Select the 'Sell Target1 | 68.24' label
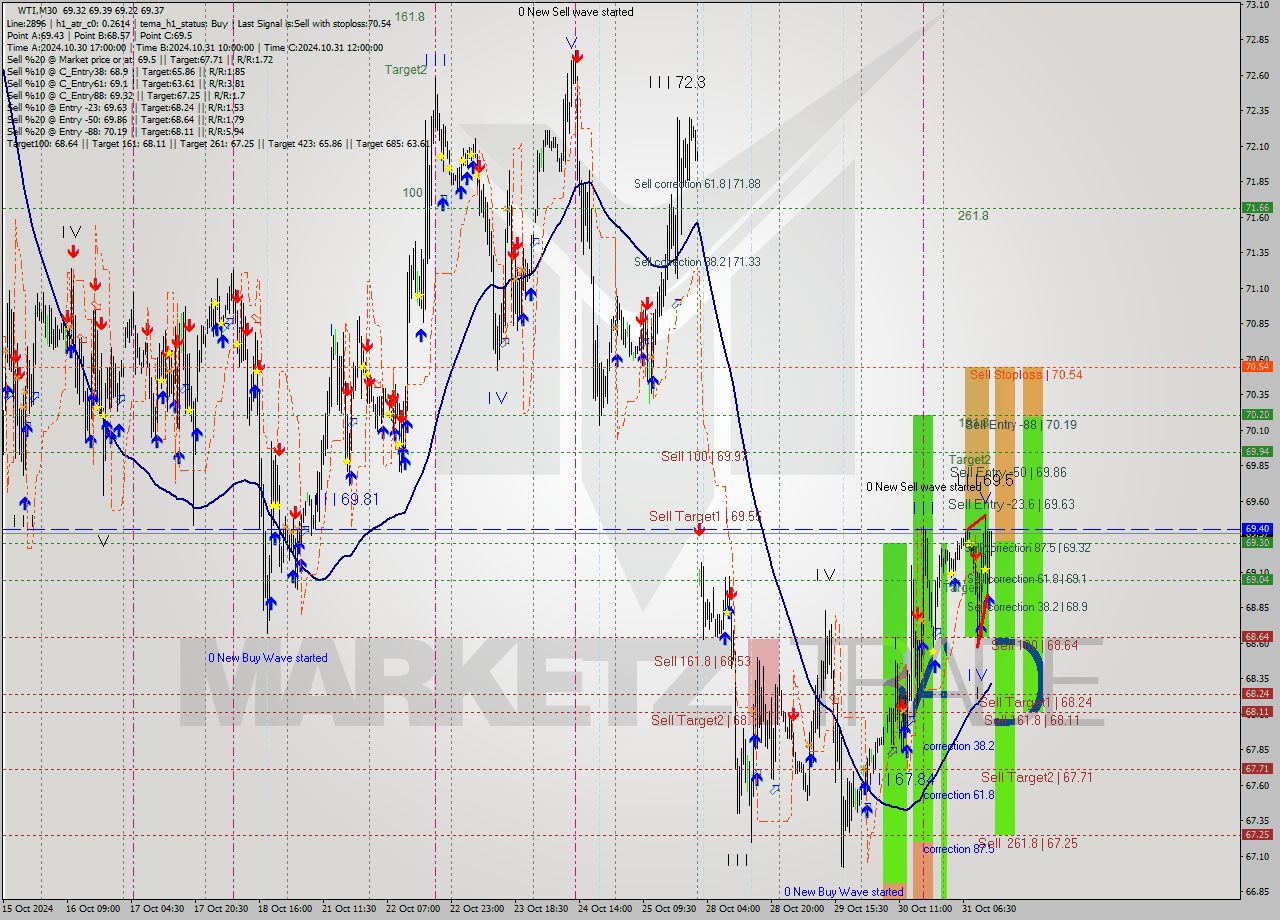The height and width of the screenshot is (920, 1280). [x=1035, y=702]
